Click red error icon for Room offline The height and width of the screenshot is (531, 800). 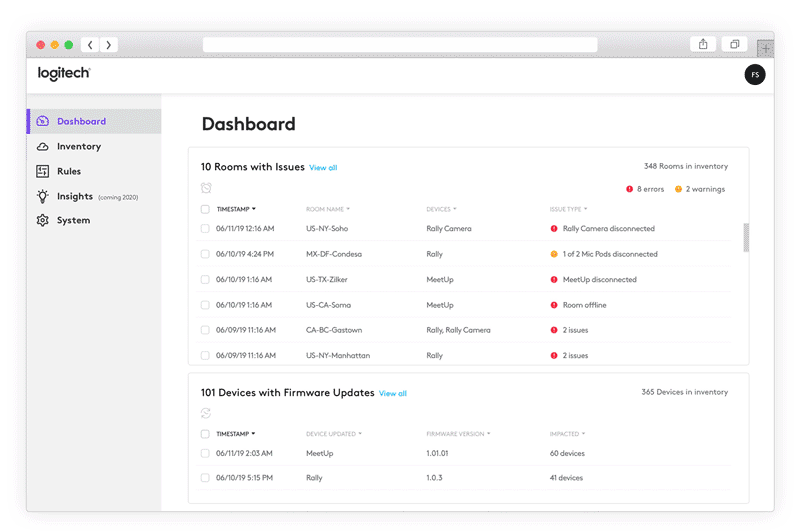(554, 305)
